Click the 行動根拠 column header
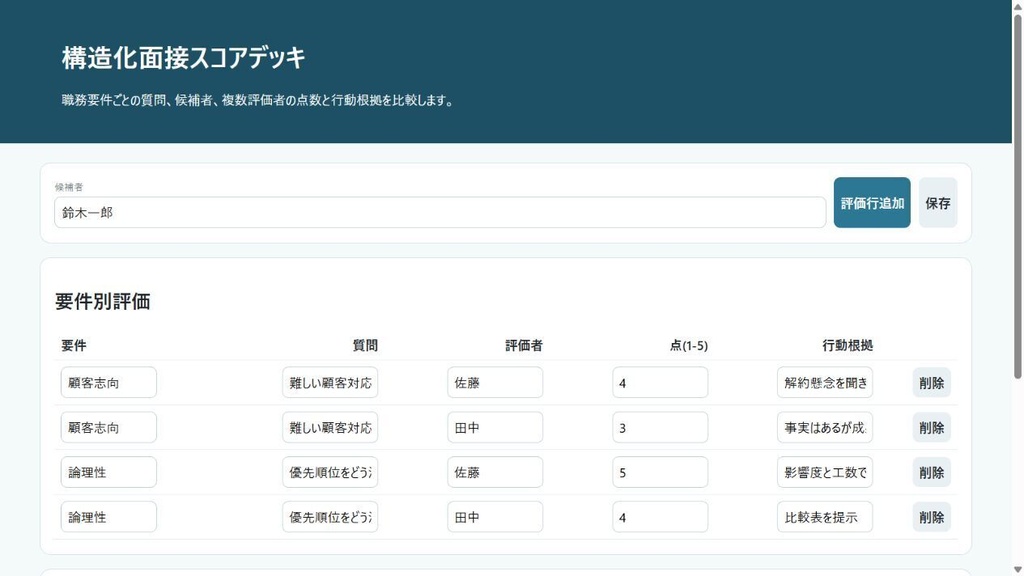The width and height of the screenshot is (1024, 576). point(848,345)
